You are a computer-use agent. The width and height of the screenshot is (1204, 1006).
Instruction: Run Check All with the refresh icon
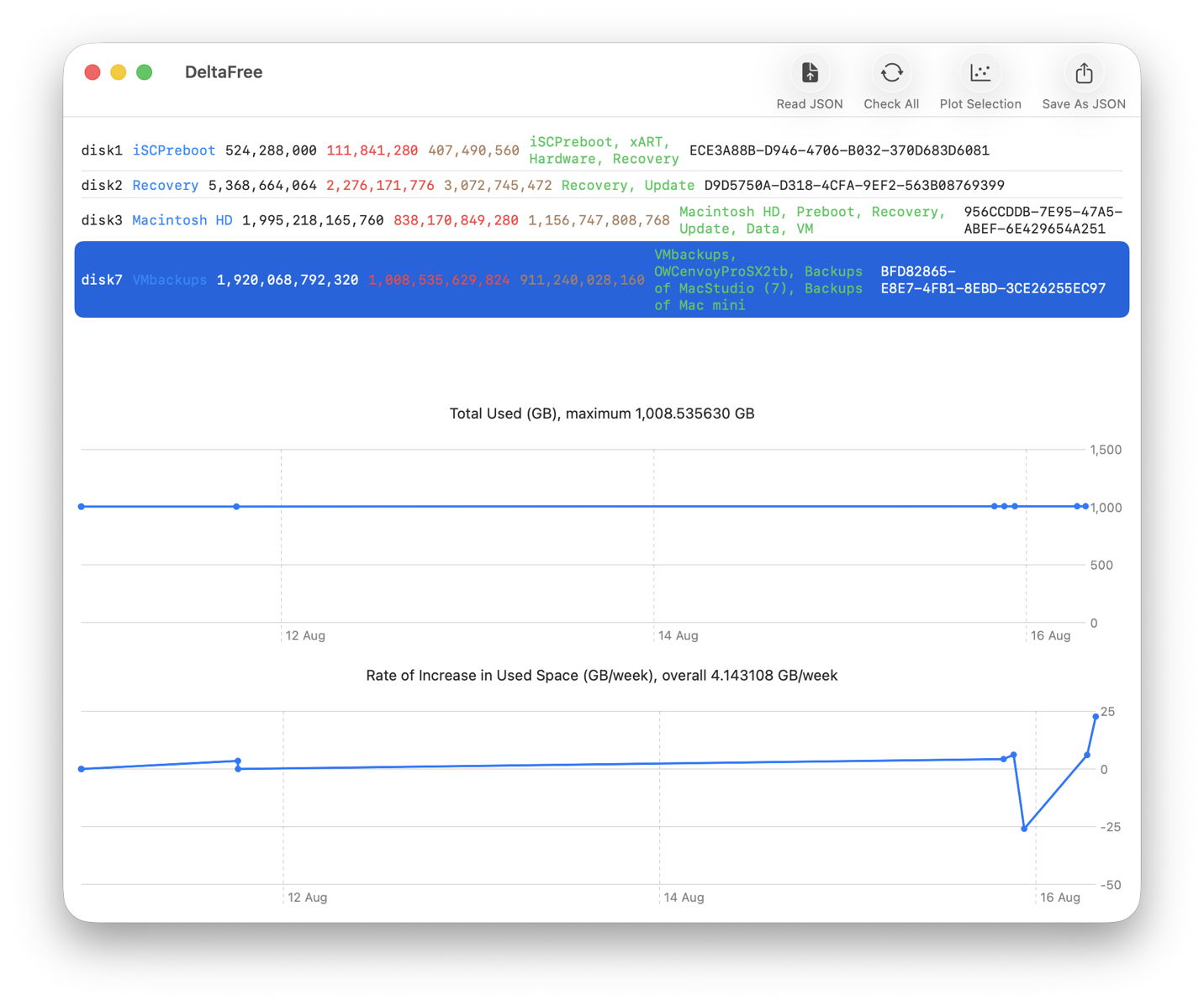pyautogui.click(x=891, y=73)
